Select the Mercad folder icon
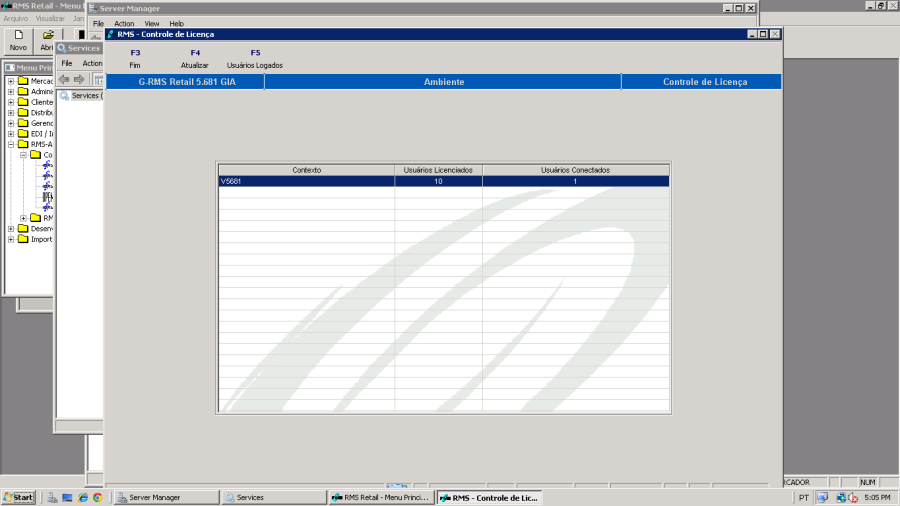Image resolution: width=900 pixels, height=506 pixels. point(23,81)
